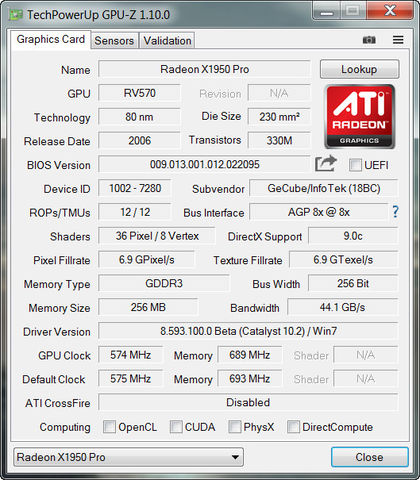Click the camera screenshot icon
This screenshot has width=420, height=480.
[369, 40]
